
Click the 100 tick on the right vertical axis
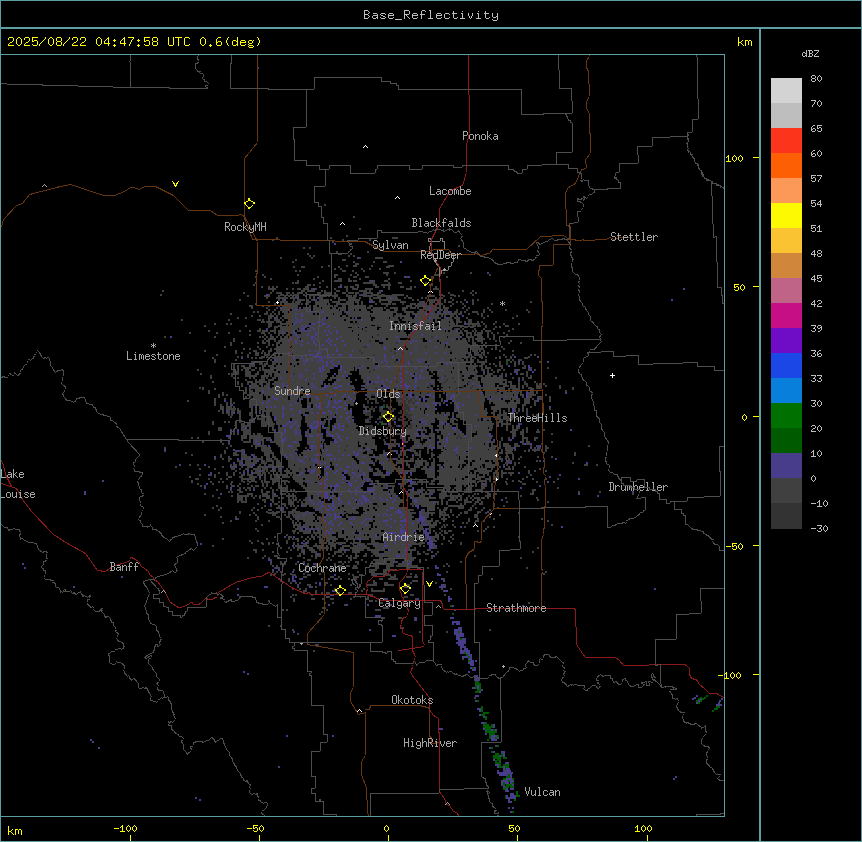(x=734, y=158)
